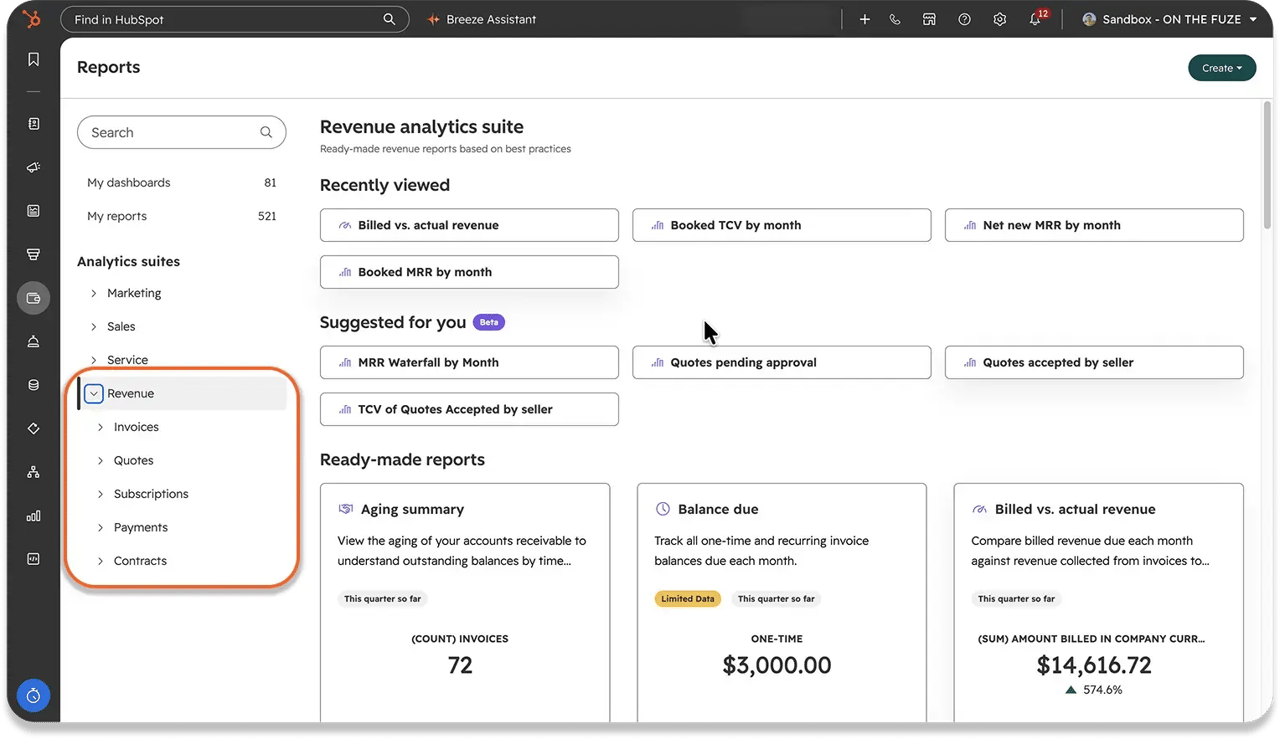
Task: Open the Booked MRR by month report
Action: (x=469, y=272)
